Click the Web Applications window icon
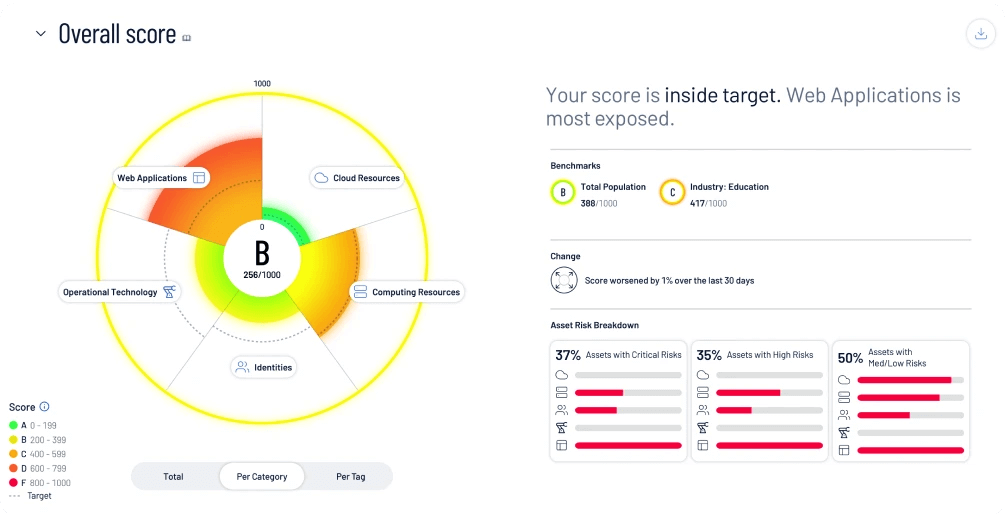The height and width of the screenshot is (514, 1005). point(199,178)
